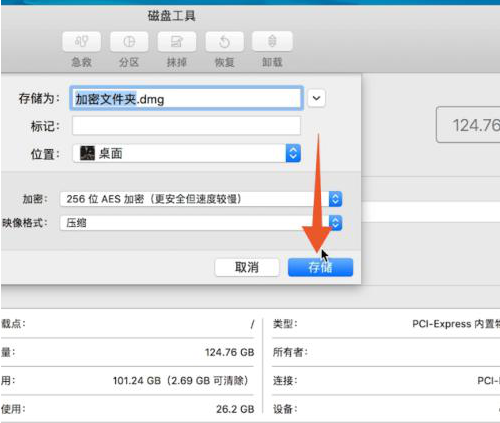Select the 256-bit AES encryption option text
The height and width of the screenshot is (423, 500).
tap(154, 199)
